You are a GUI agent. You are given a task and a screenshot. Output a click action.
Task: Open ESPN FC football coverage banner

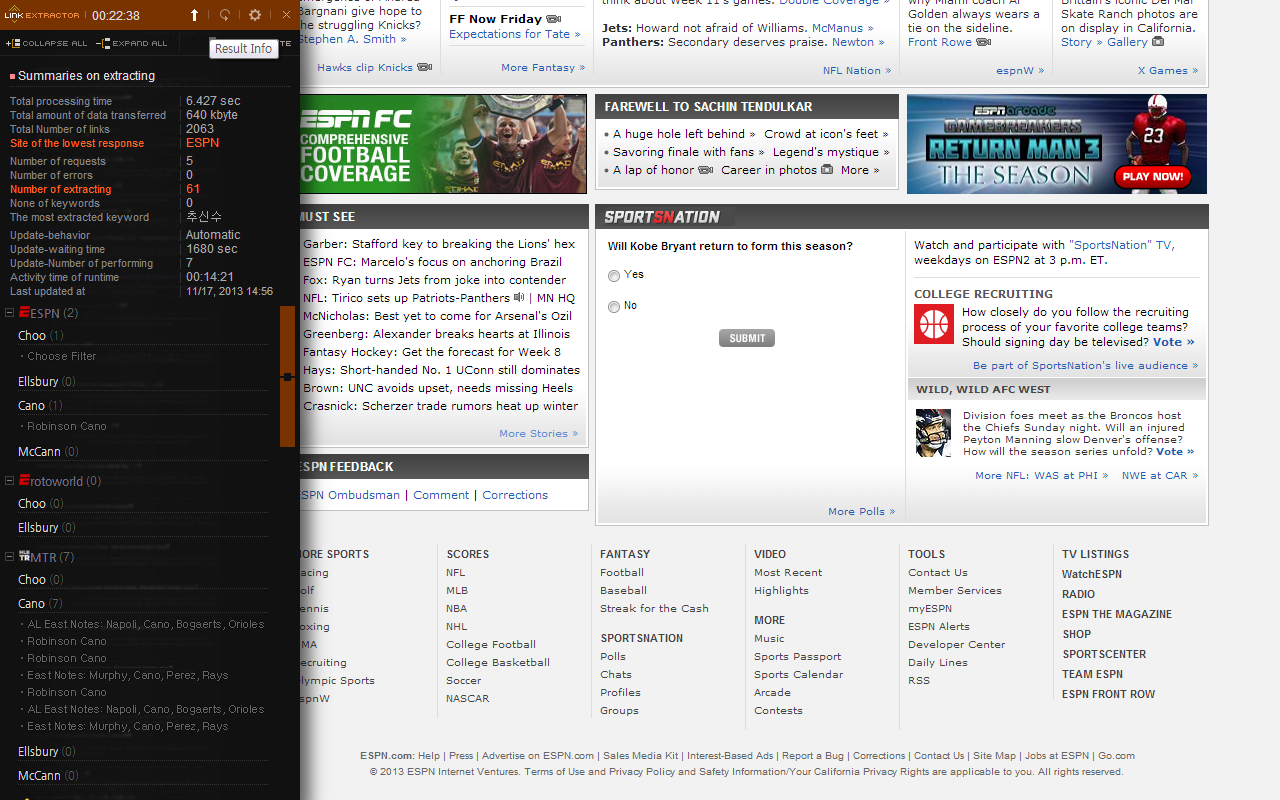click(x=443, y=144)
